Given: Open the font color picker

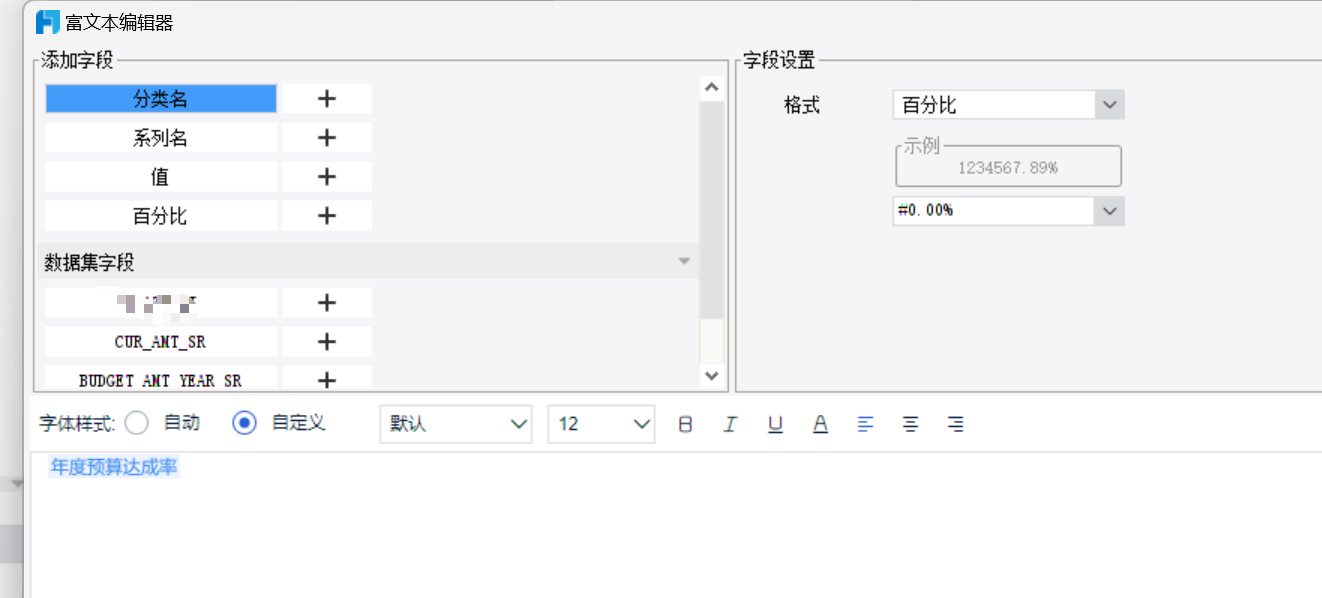Looking at the screenshot, I should tap(820, 424).
